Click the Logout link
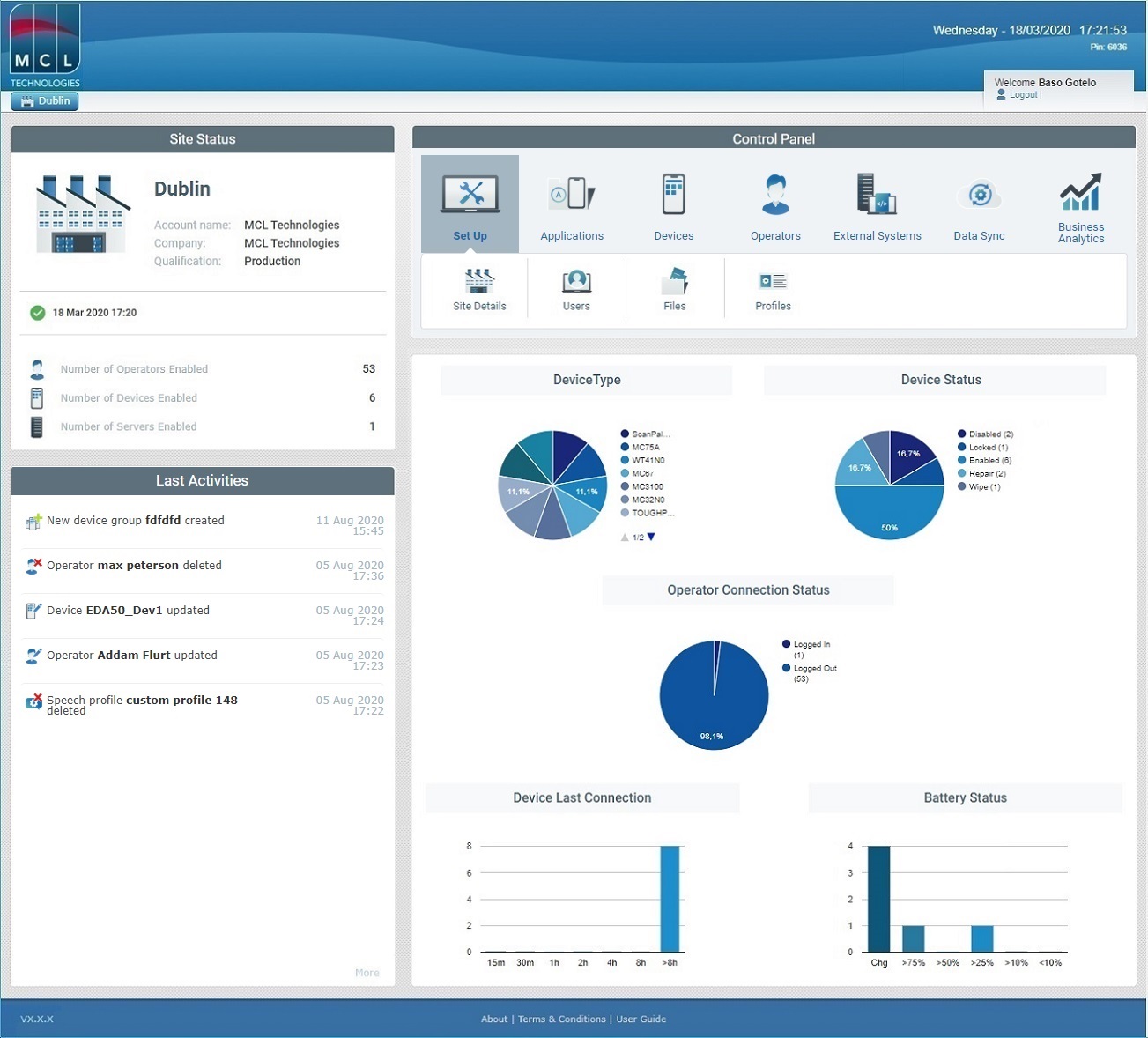 [1023, 95]
